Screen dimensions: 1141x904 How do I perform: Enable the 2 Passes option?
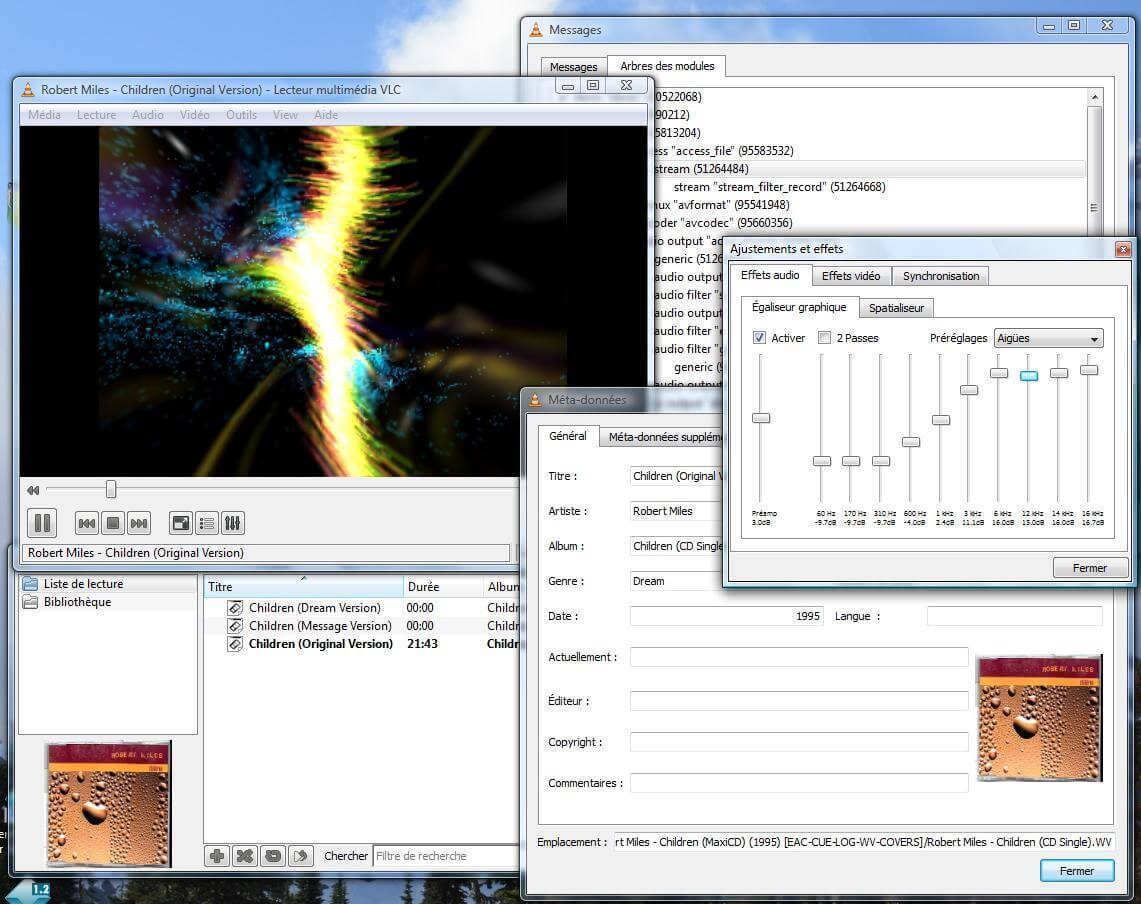(x=825, y=338)
